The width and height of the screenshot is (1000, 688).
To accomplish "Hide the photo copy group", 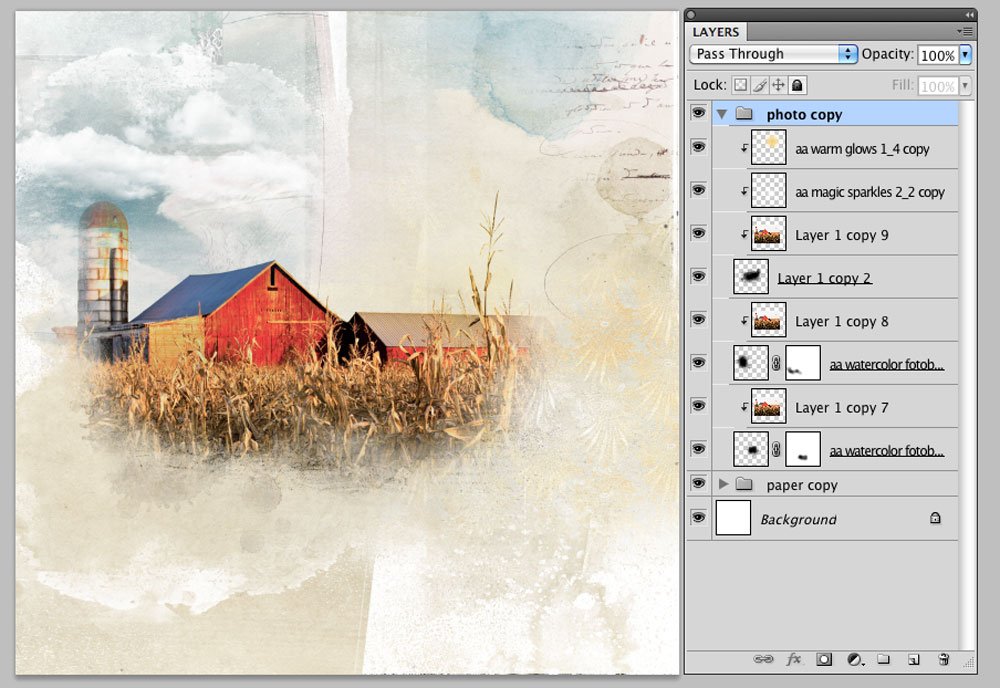I will (x=699, y=113).
